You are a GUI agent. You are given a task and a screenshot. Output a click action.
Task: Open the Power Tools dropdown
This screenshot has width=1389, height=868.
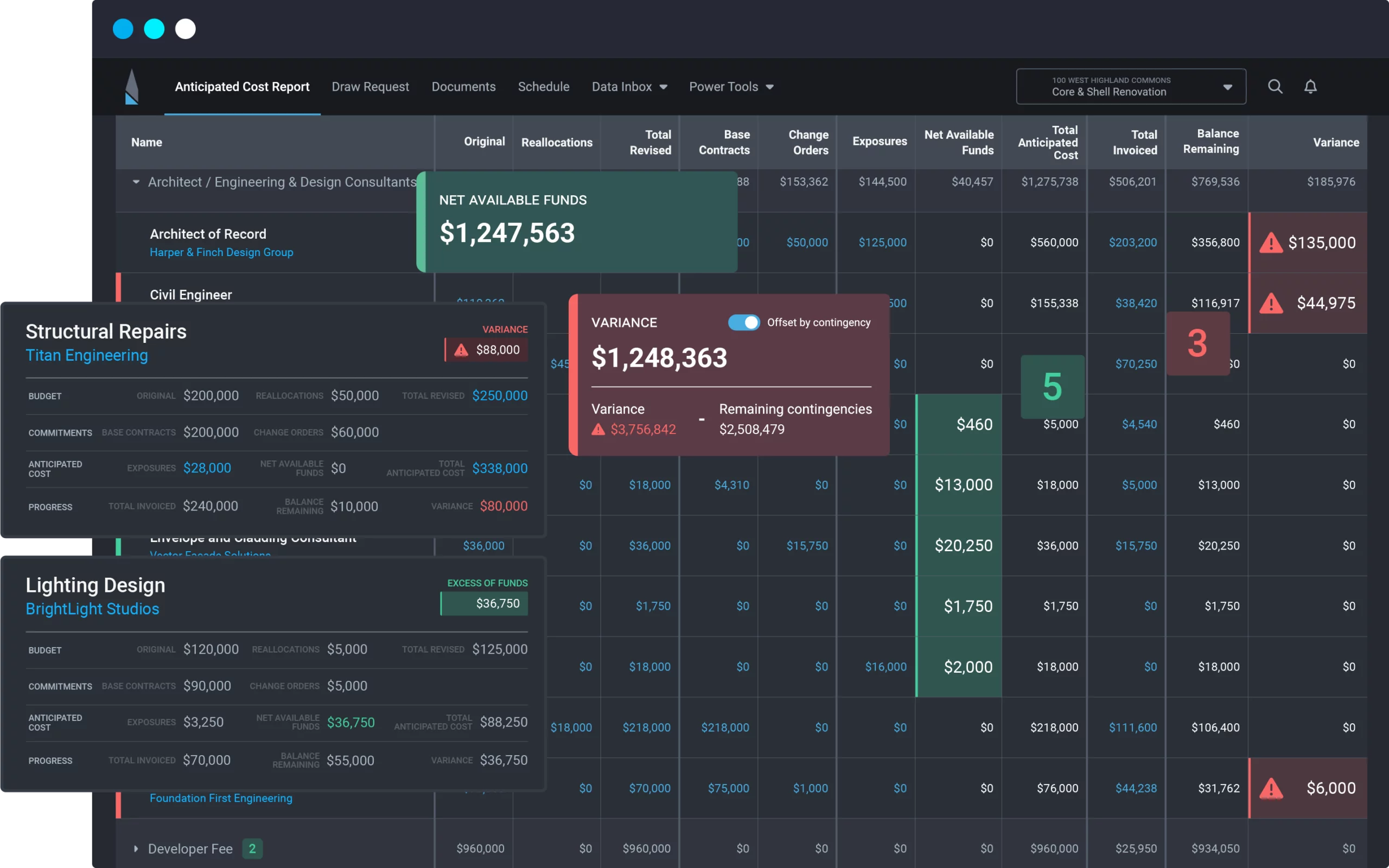(731, 87)
